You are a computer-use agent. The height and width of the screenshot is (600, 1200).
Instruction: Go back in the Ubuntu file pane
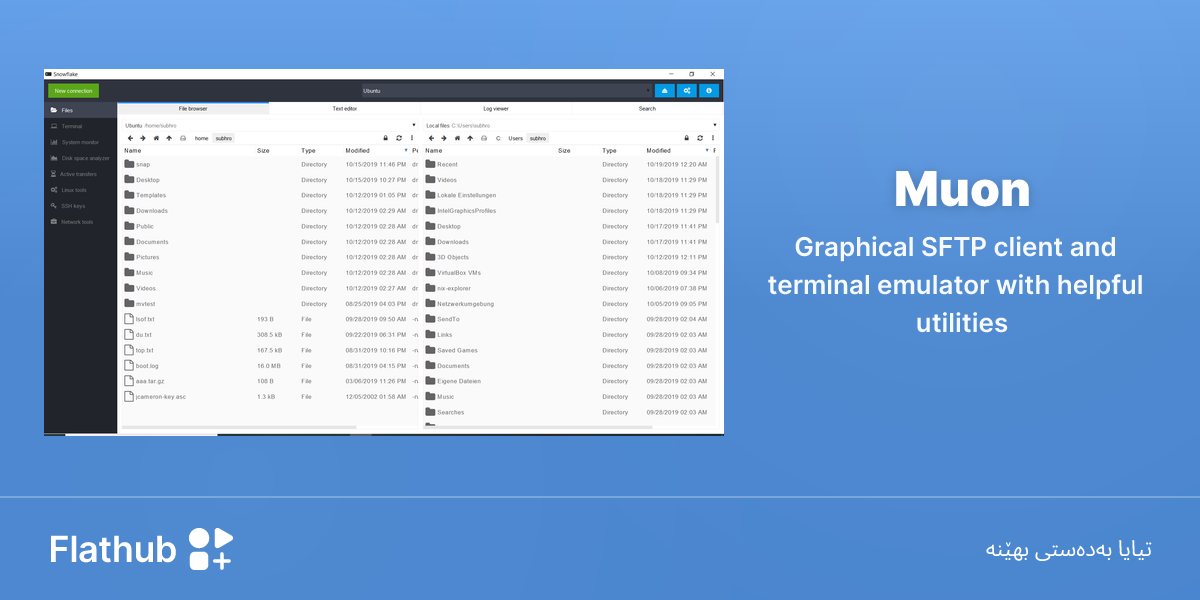(x=130, y=138)
